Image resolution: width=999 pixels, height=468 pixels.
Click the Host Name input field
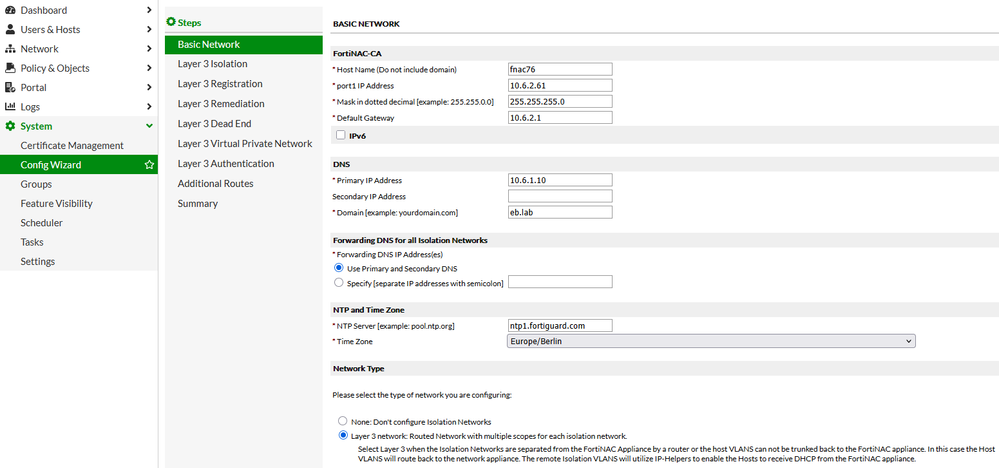559,69
